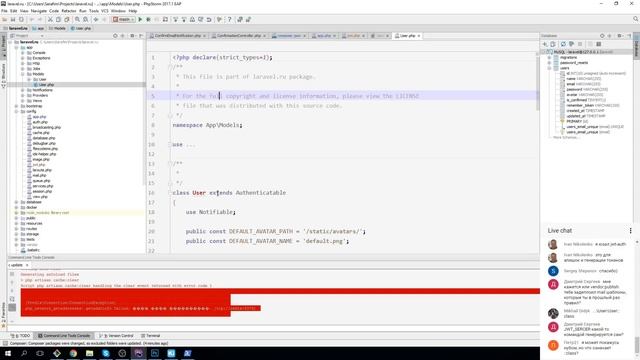Click the Project panel settings gear icon
640x360 pixels.
[132, 36]
